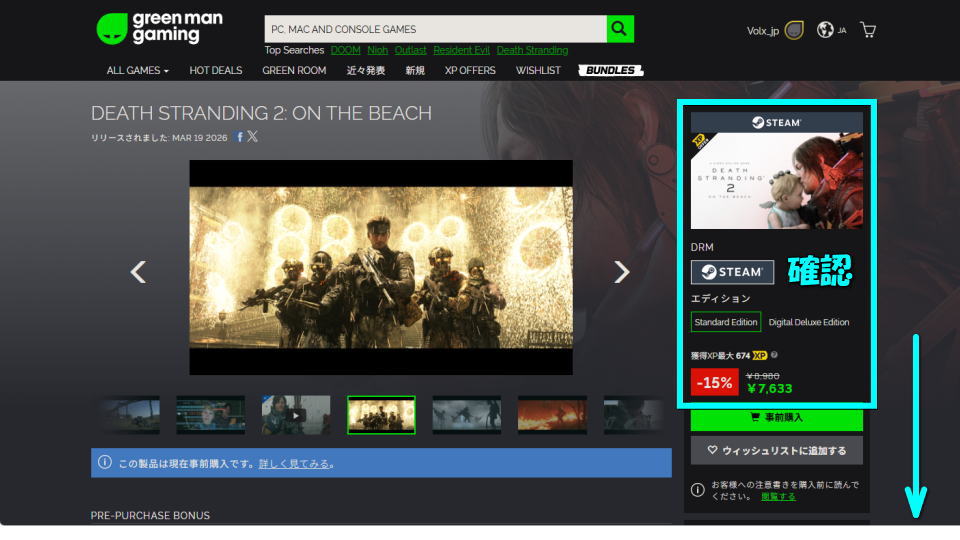Show previous media with left arrow
Screen dimensions: 960x540
pyautogui.click(x=138, y=271)
